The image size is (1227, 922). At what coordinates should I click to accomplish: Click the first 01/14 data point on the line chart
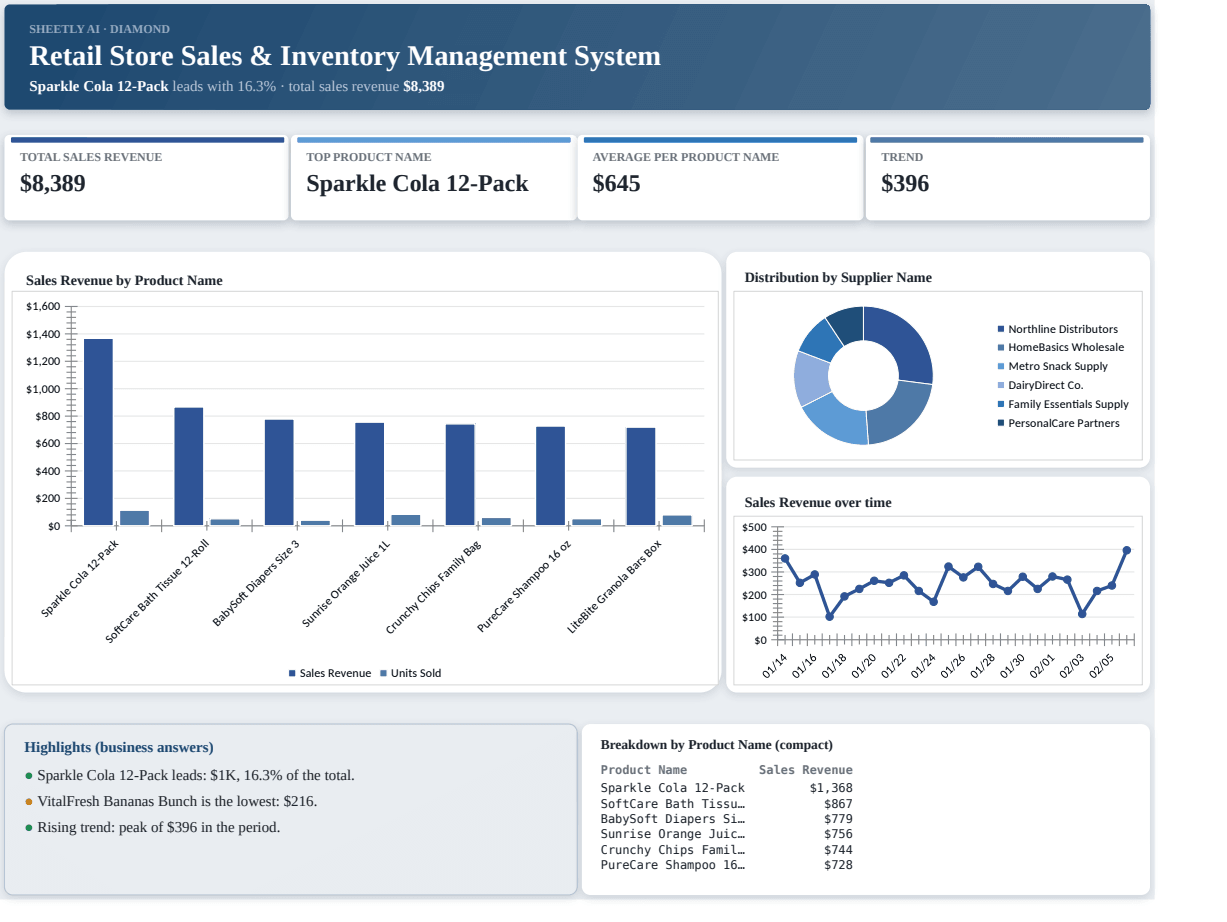(785, 558)
